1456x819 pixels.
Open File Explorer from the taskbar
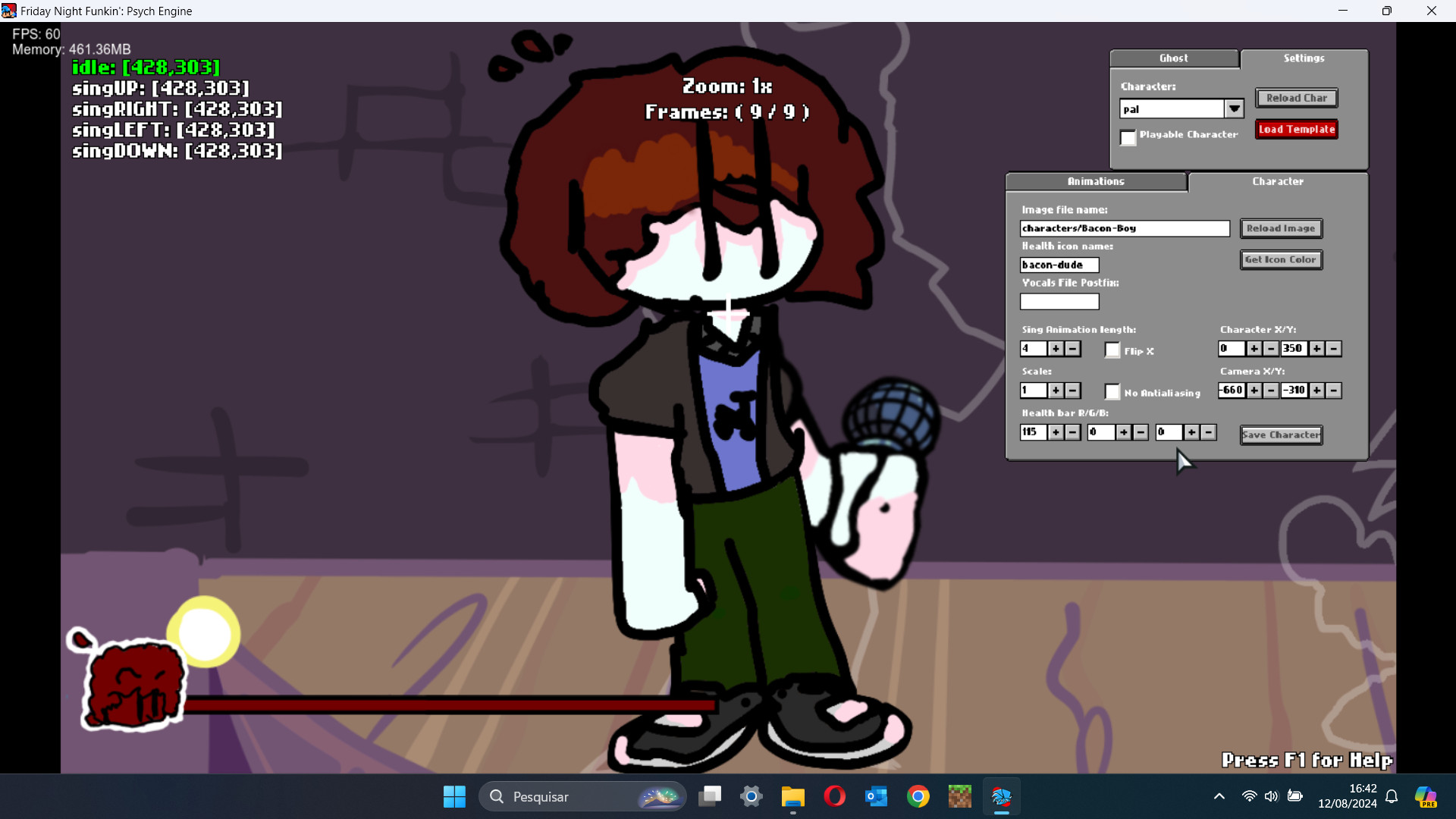[x=793, y=797]
